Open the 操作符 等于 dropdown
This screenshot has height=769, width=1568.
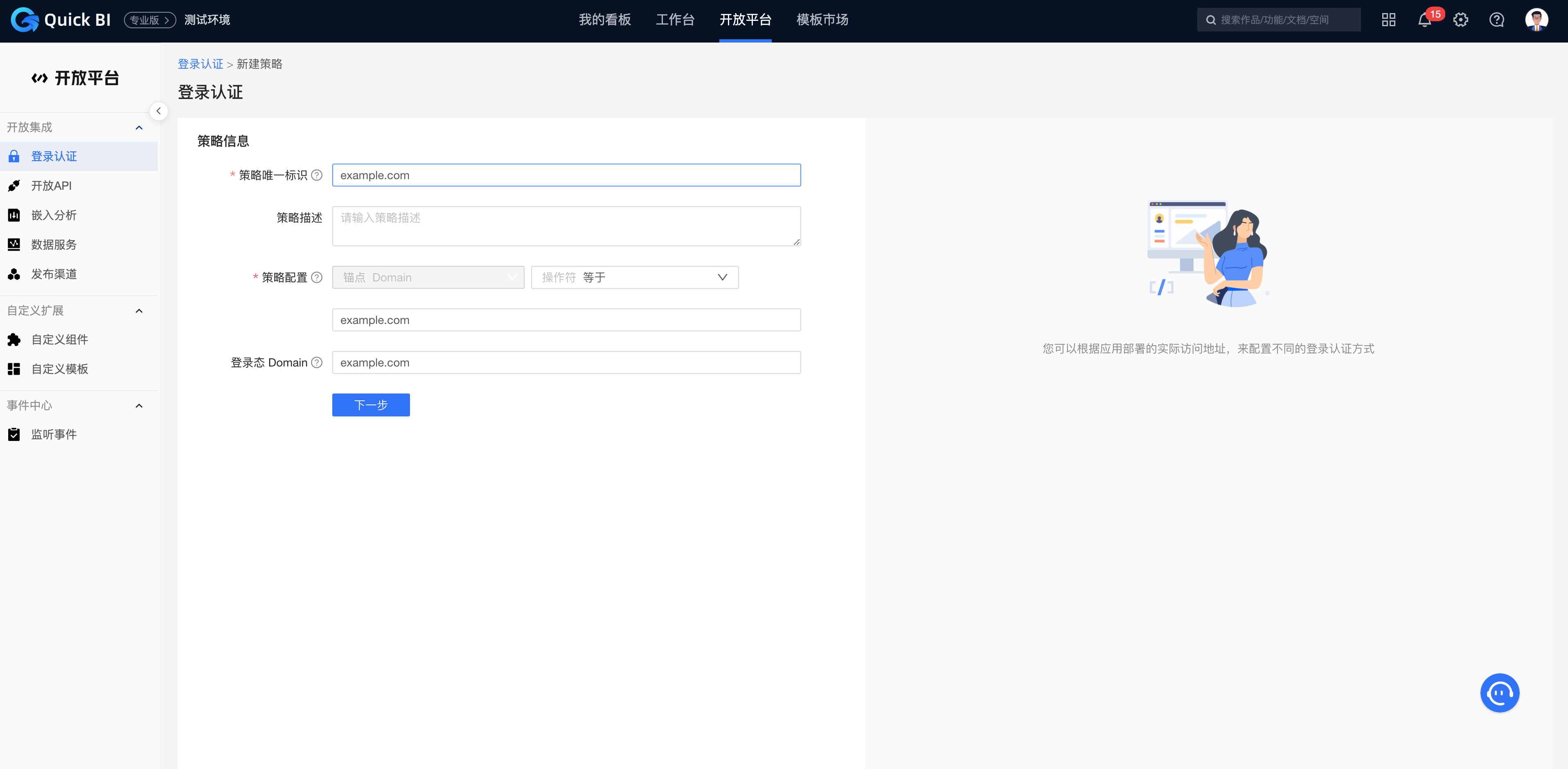point(634,277)
